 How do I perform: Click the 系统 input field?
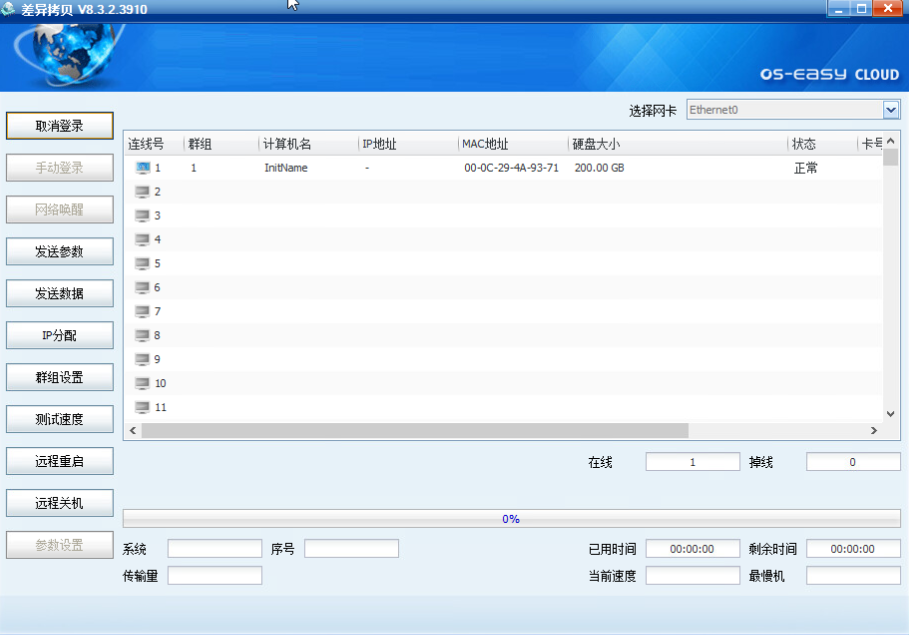pyautogui.click(x=214, y=549)
